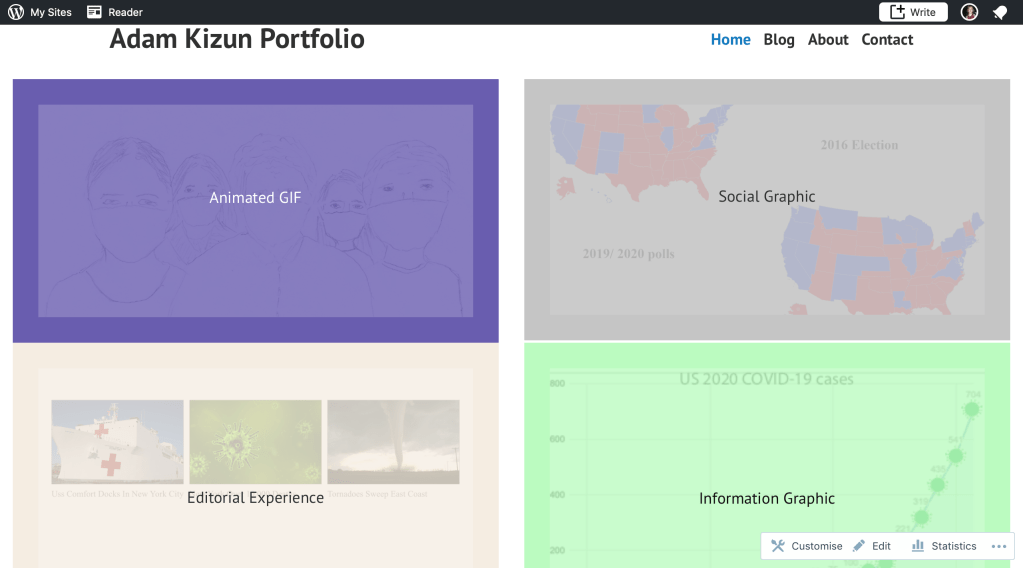Click the Statistics bar chart icon
The height and width of the screenshot is (568, 1023).
918,546
